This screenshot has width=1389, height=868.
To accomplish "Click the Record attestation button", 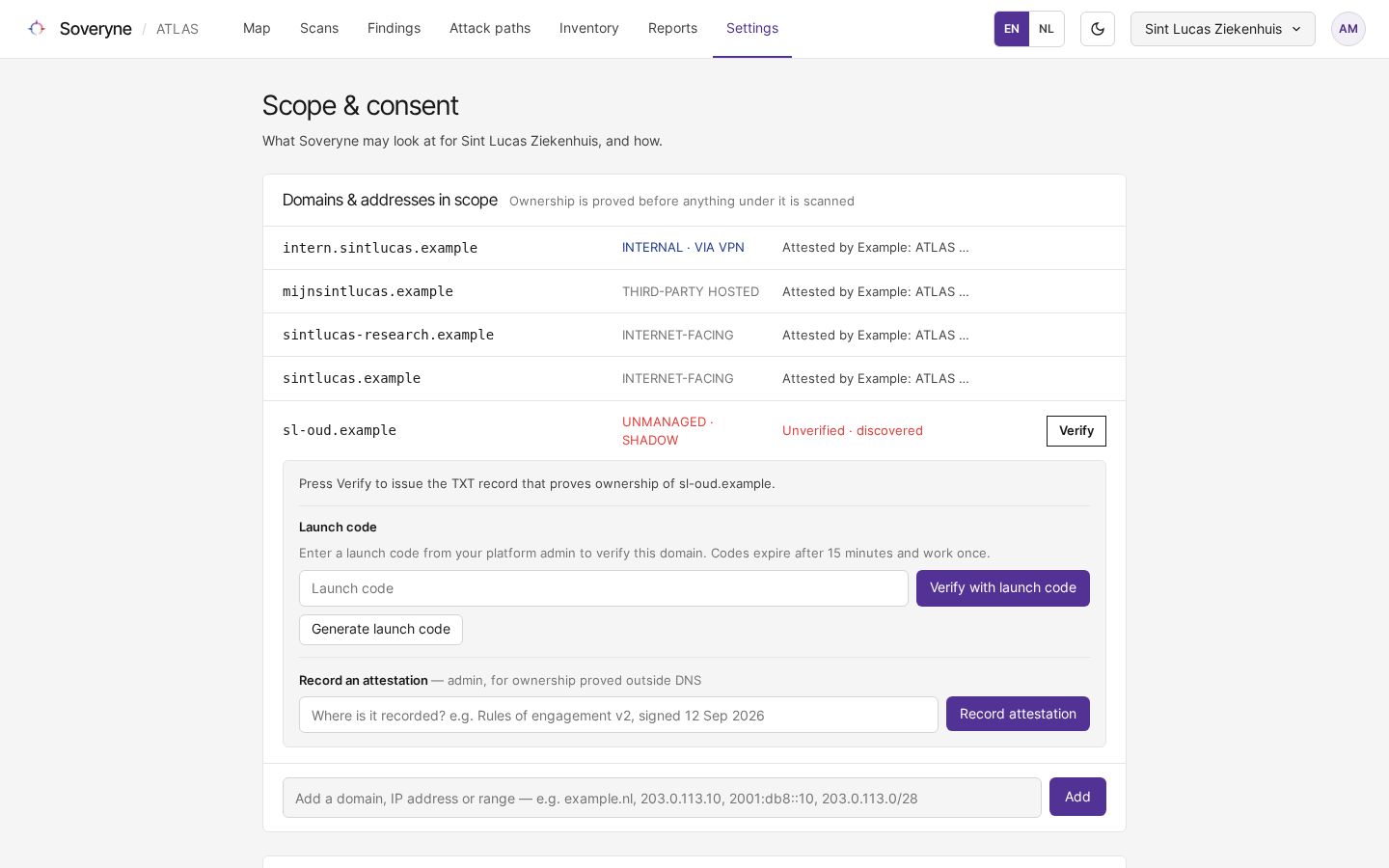I will (x=1018, y=714).
